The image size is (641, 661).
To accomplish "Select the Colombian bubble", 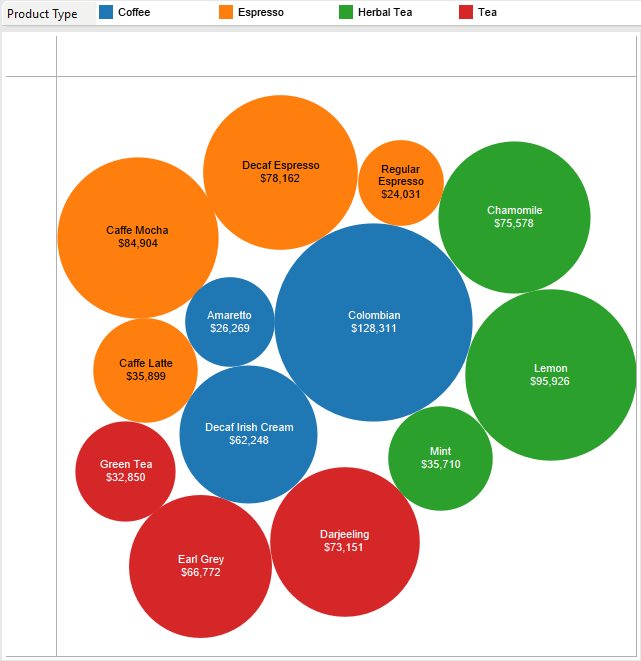I will pos(373,322).
